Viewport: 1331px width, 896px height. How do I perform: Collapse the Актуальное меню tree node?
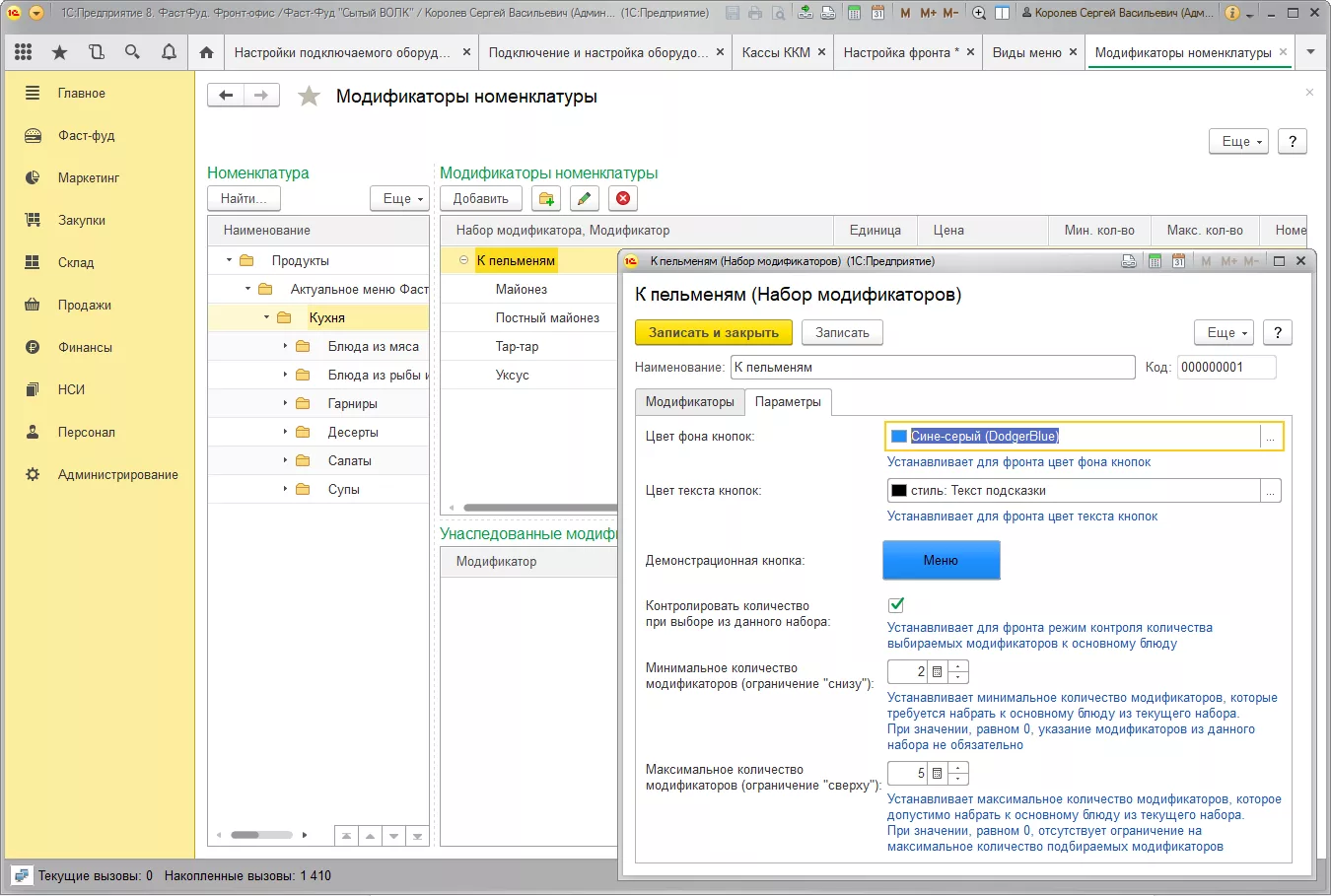tap(247, 289)
